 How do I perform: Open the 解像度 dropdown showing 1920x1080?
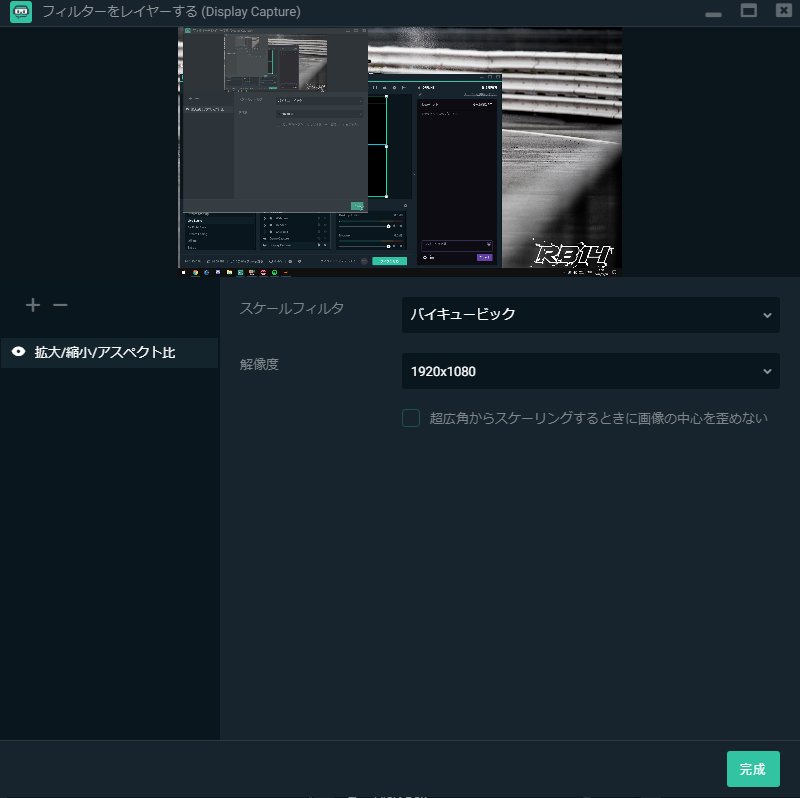click(x=590, y=371)
